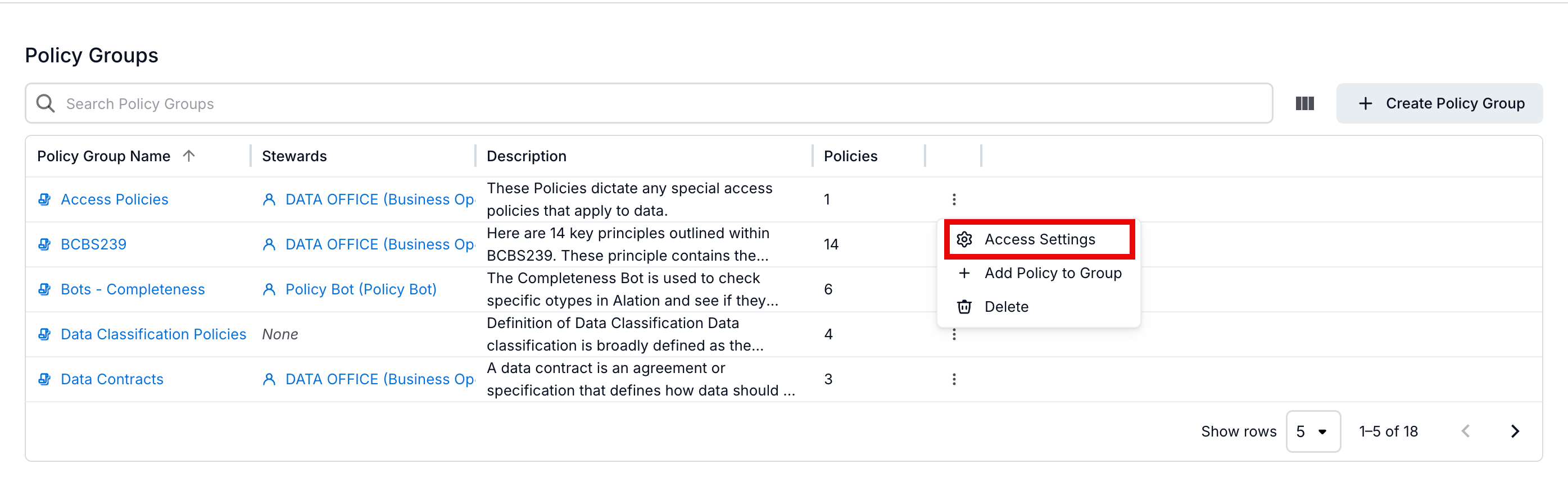Go to the next page of policy groups
This screenshot has height=500, width=1568.
pyautogui.click(x=1515, y=431)
